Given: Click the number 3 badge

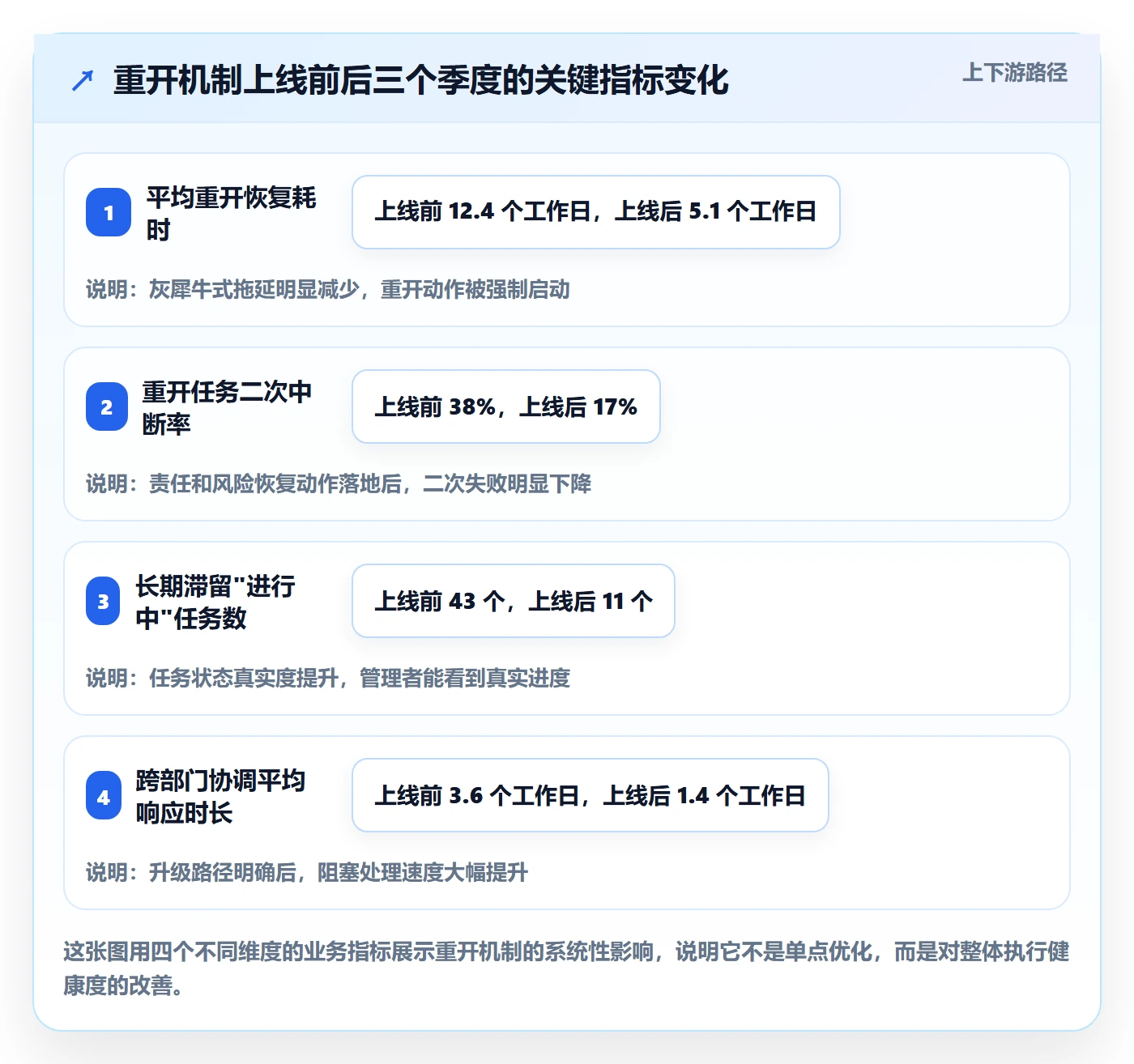Looking at the screenshot, I should [x=104, y=601].
